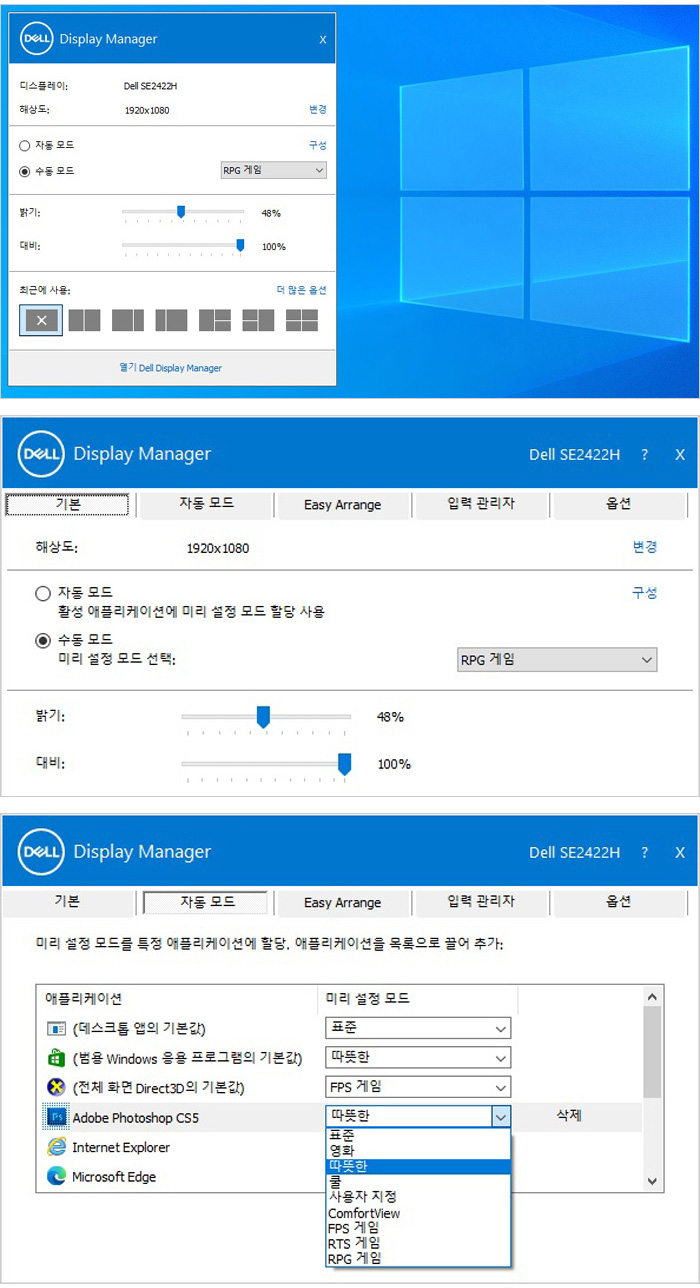This screenshot has height=1288, width=700.
Task: Click 삭제 next to Adobe Photoshop CS5
Action: 569,1116
